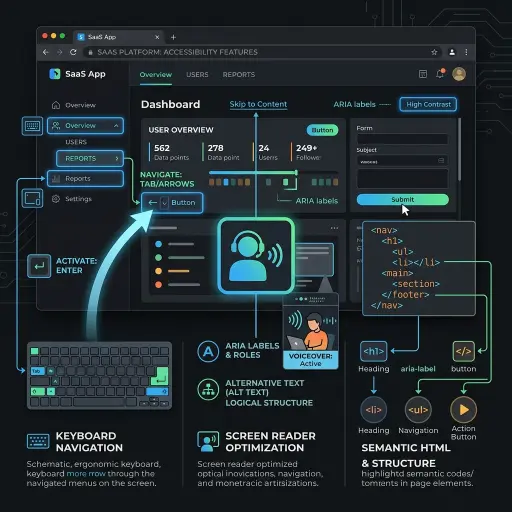Open a new browser tab with plus
512x512 pixels.
click(x=173, y=37)
